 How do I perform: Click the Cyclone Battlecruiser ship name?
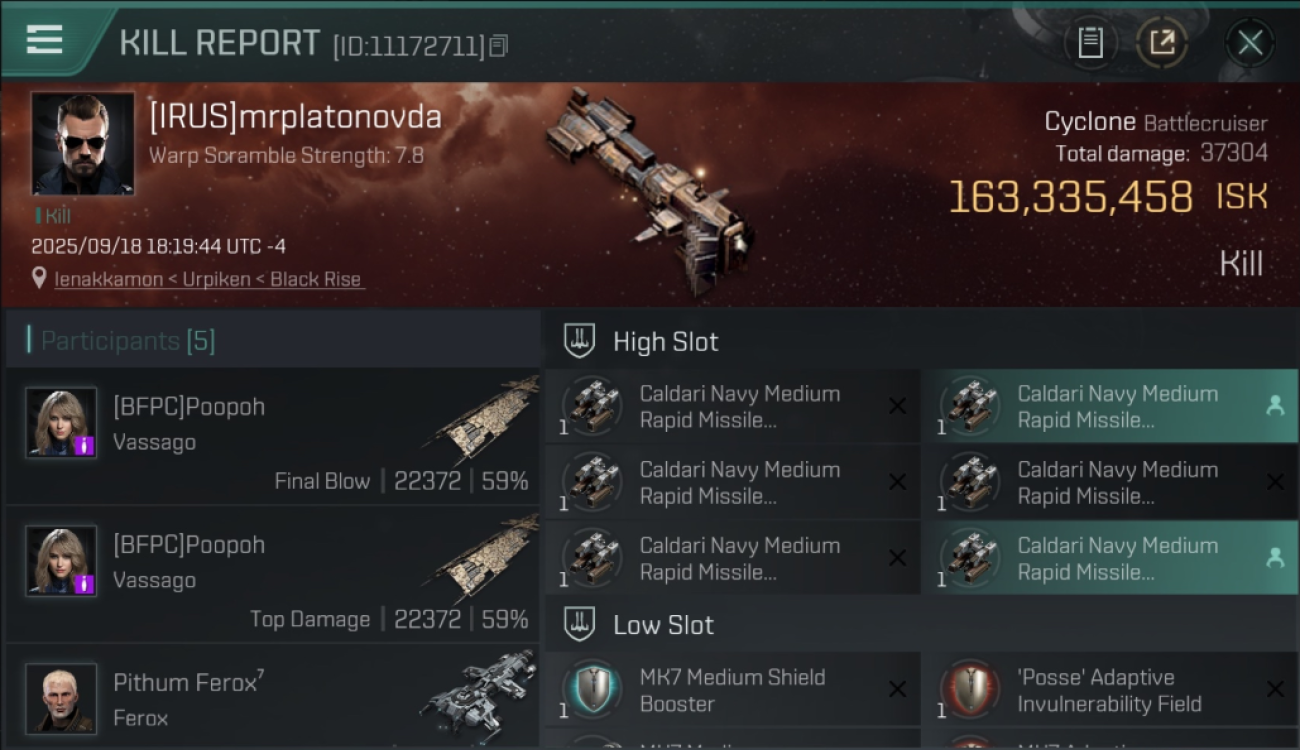(1155, 123)
